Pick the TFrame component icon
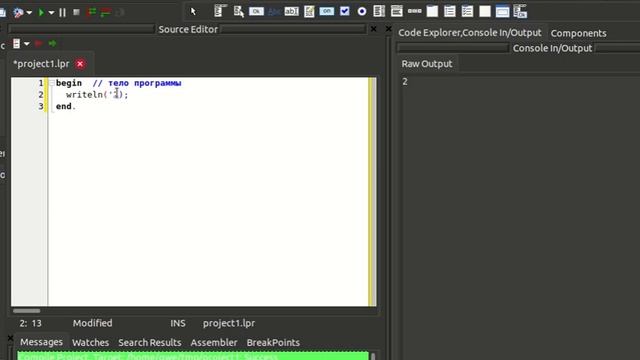The height and width of the screenshot is (360, 640). click(502, 11)
